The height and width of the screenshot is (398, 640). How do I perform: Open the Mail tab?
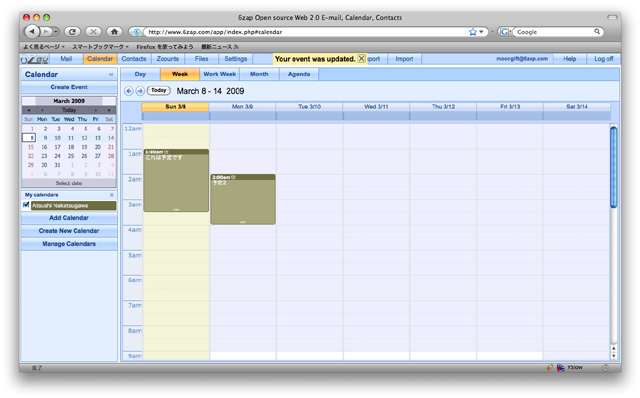coord(66,59)
